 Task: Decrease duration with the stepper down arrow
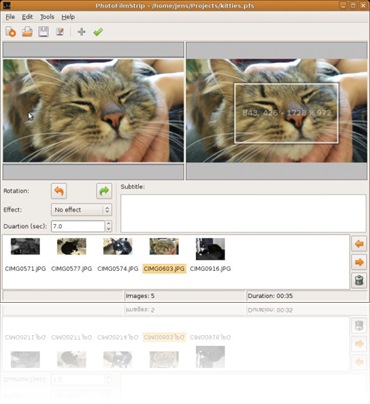tap(108, 229)
